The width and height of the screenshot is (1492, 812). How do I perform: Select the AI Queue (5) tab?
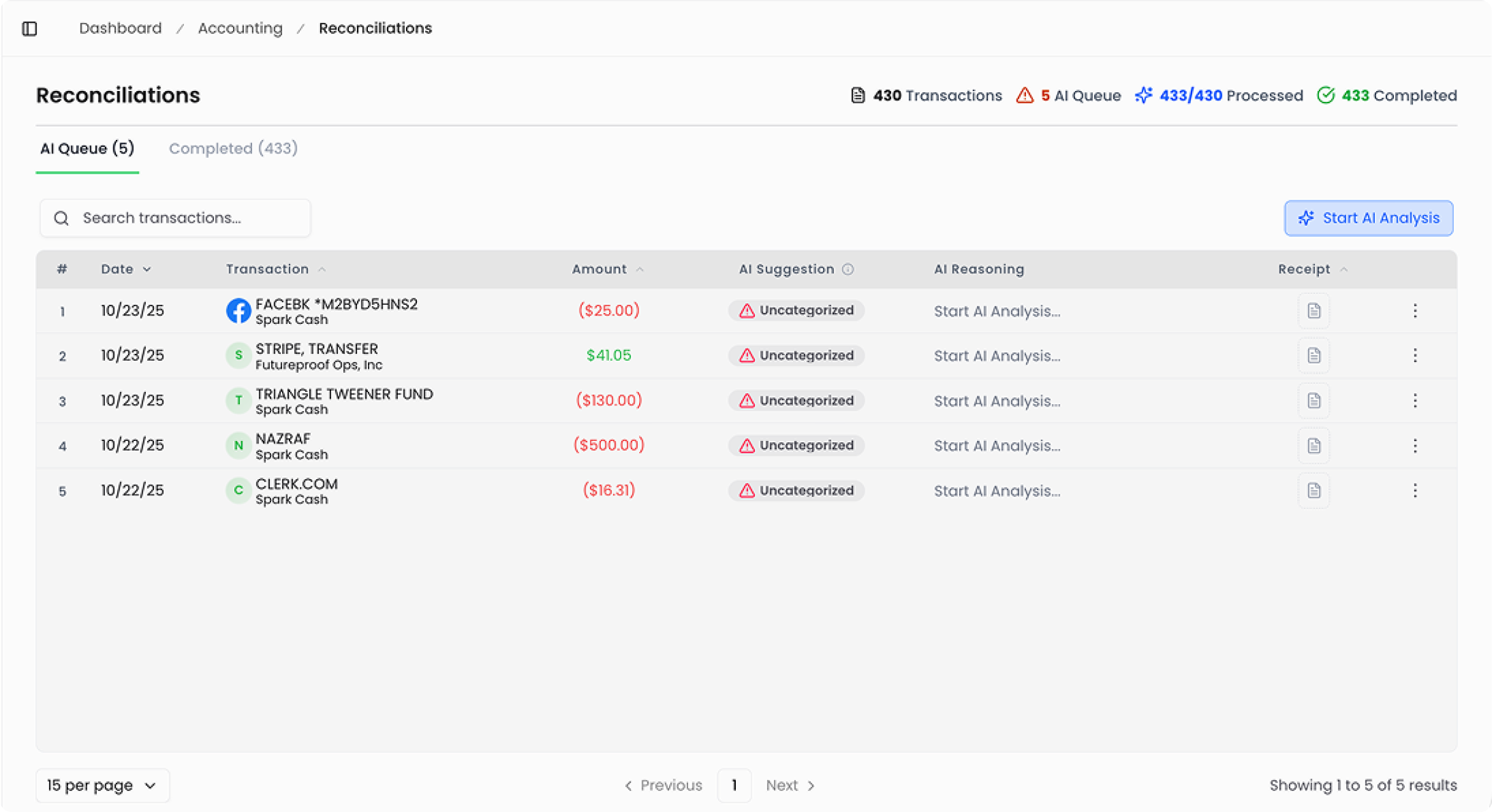tap(87, 148)
